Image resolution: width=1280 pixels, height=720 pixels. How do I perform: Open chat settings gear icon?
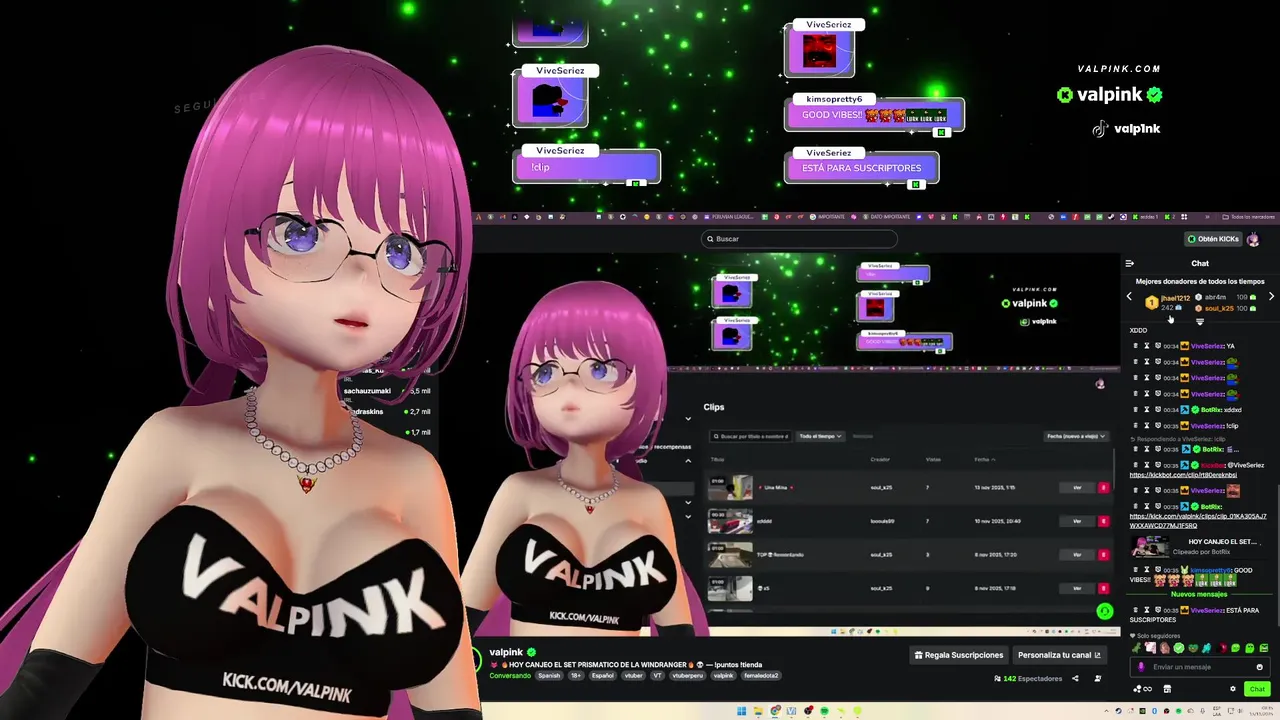tap(1233, 689)
